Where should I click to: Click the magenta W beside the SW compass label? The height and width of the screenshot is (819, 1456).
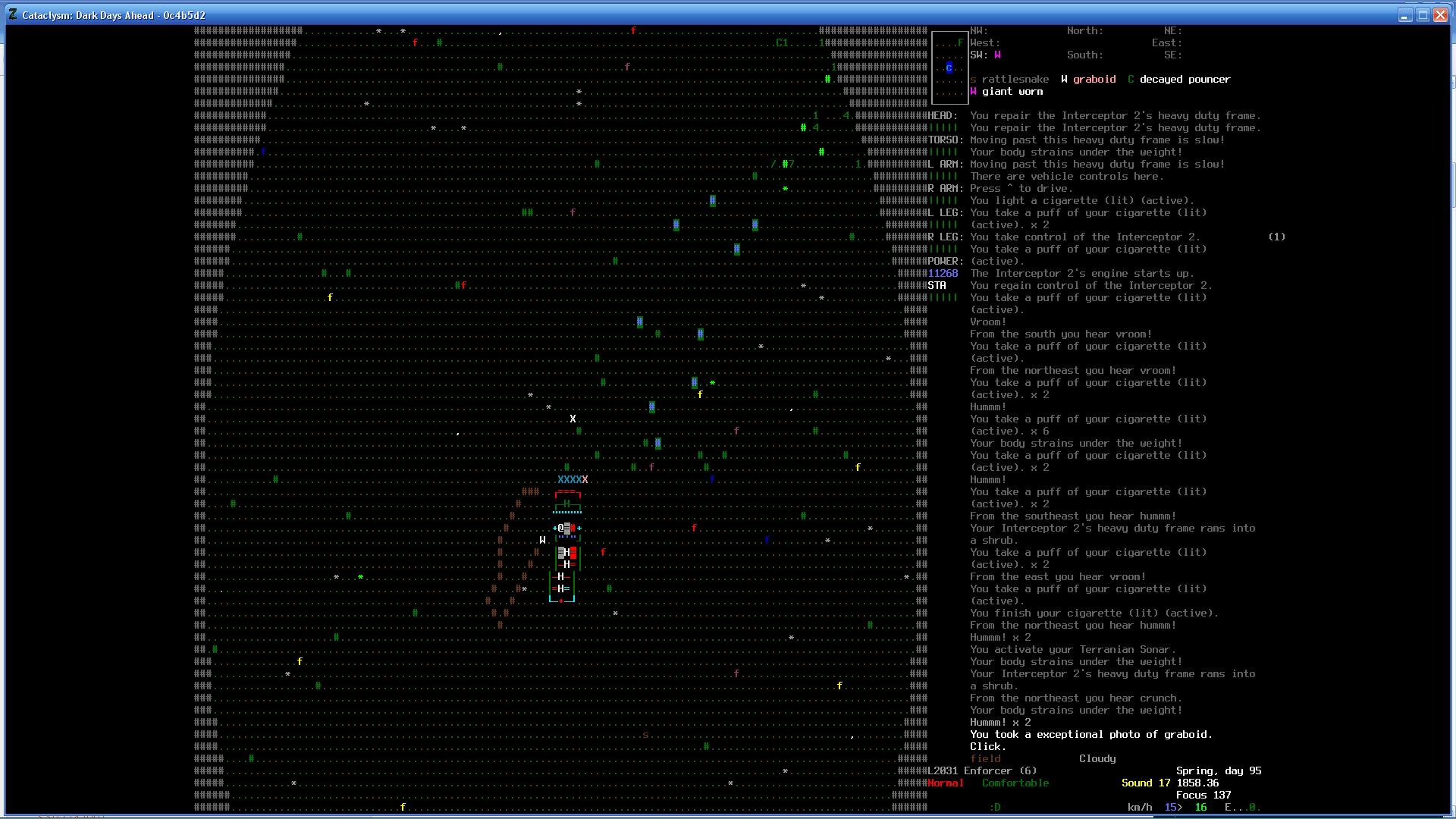(x=997, y=55)
